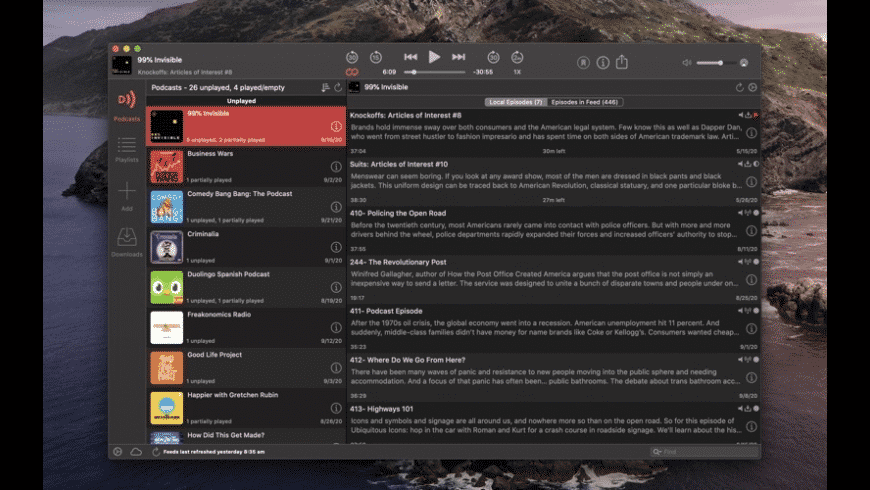
Task: Toggle the red flag on Knockoffs episode
Action: pyautogui.click(x=756, y=115)
